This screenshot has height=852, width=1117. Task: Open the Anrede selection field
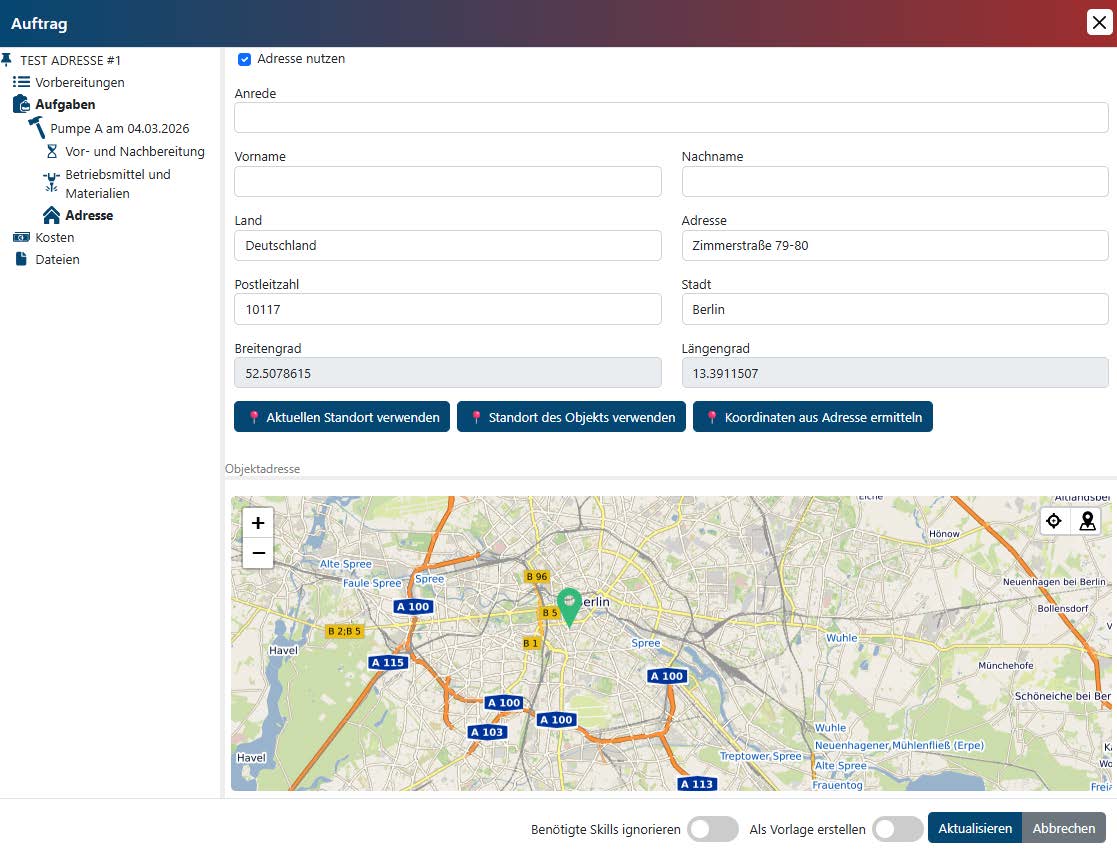point(670,118)
